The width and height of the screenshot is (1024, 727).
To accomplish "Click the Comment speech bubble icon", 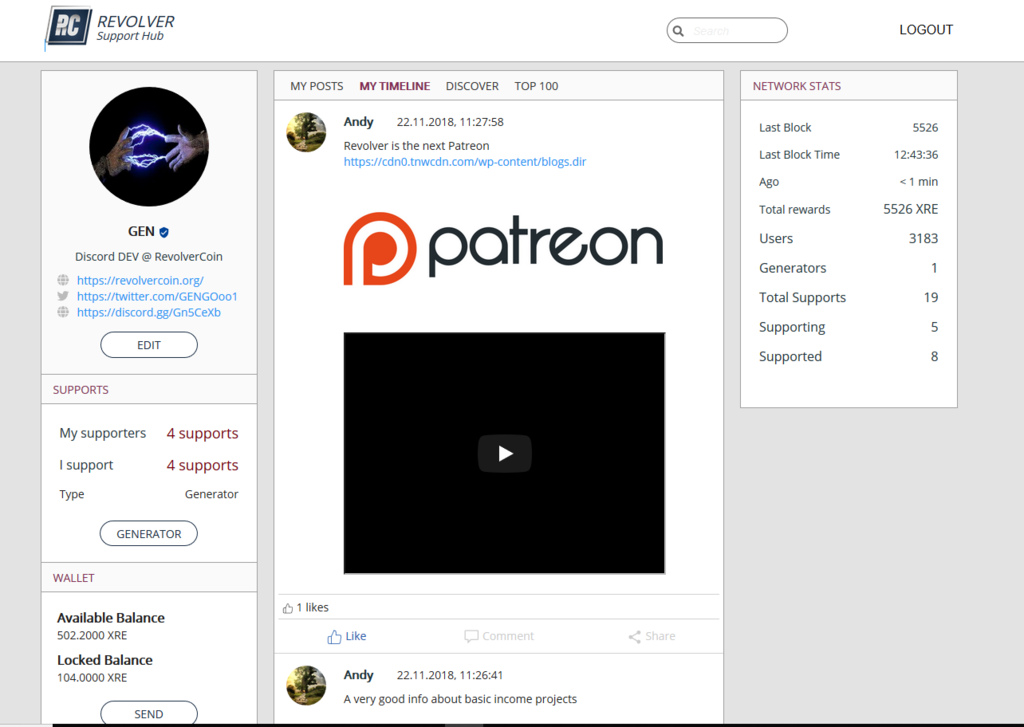I will [471, 636].
